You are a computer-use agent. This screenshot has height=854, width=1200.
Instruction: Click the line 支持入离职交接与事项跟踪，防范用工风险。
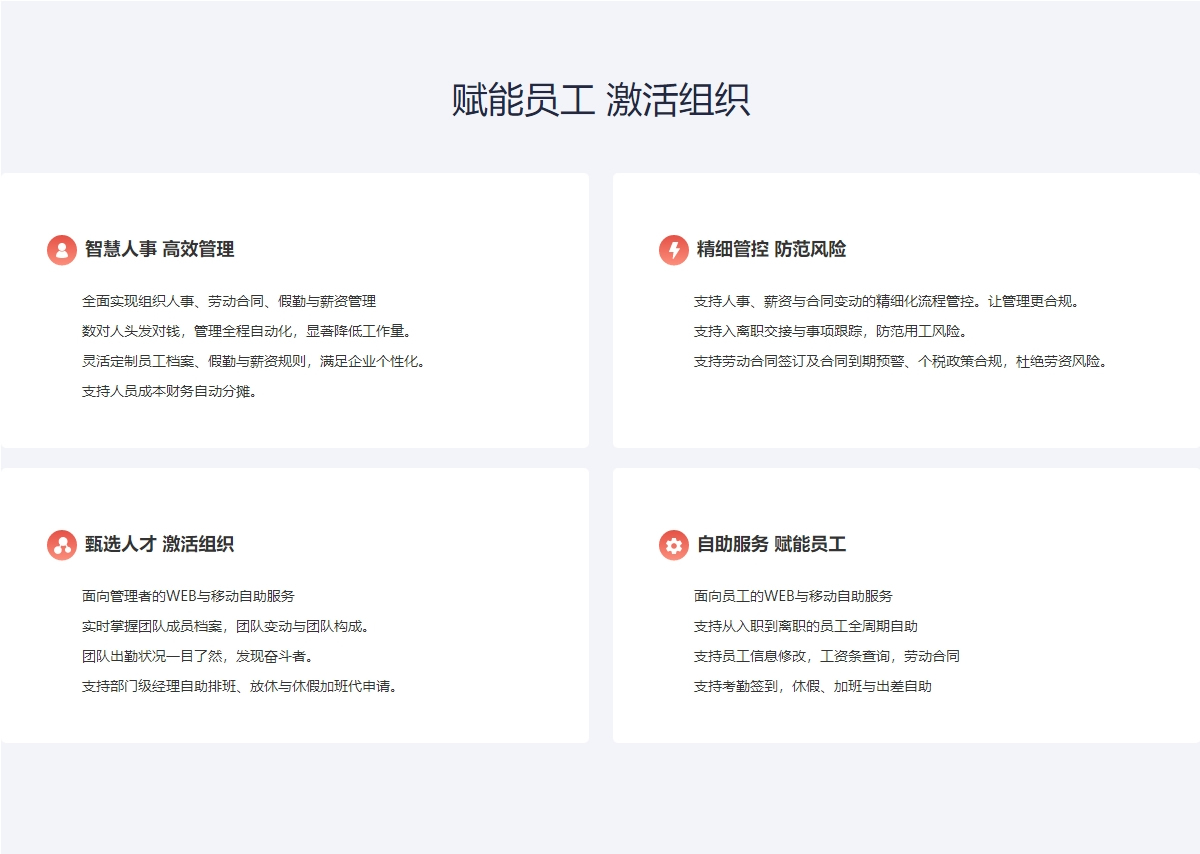point(831,331)
